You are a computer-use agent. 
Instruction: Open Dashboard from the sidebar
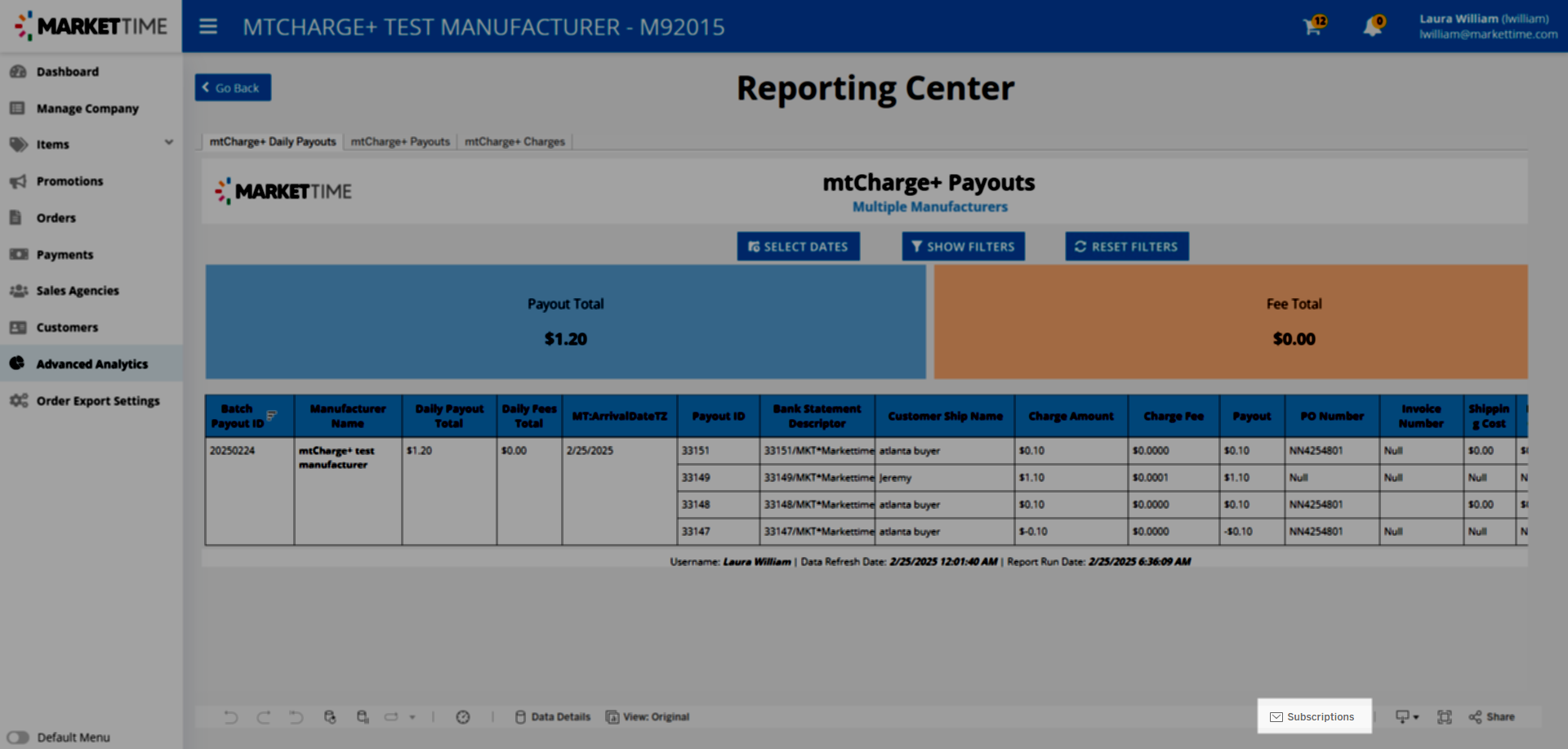(68, 72)
